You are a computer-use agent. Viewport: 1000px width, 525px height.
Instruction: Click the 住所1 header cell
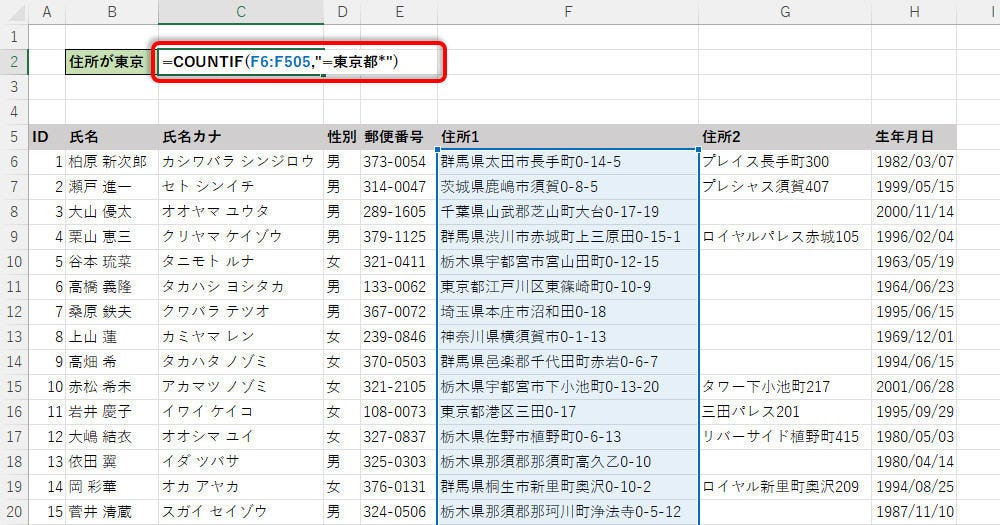tap(567, 136)
